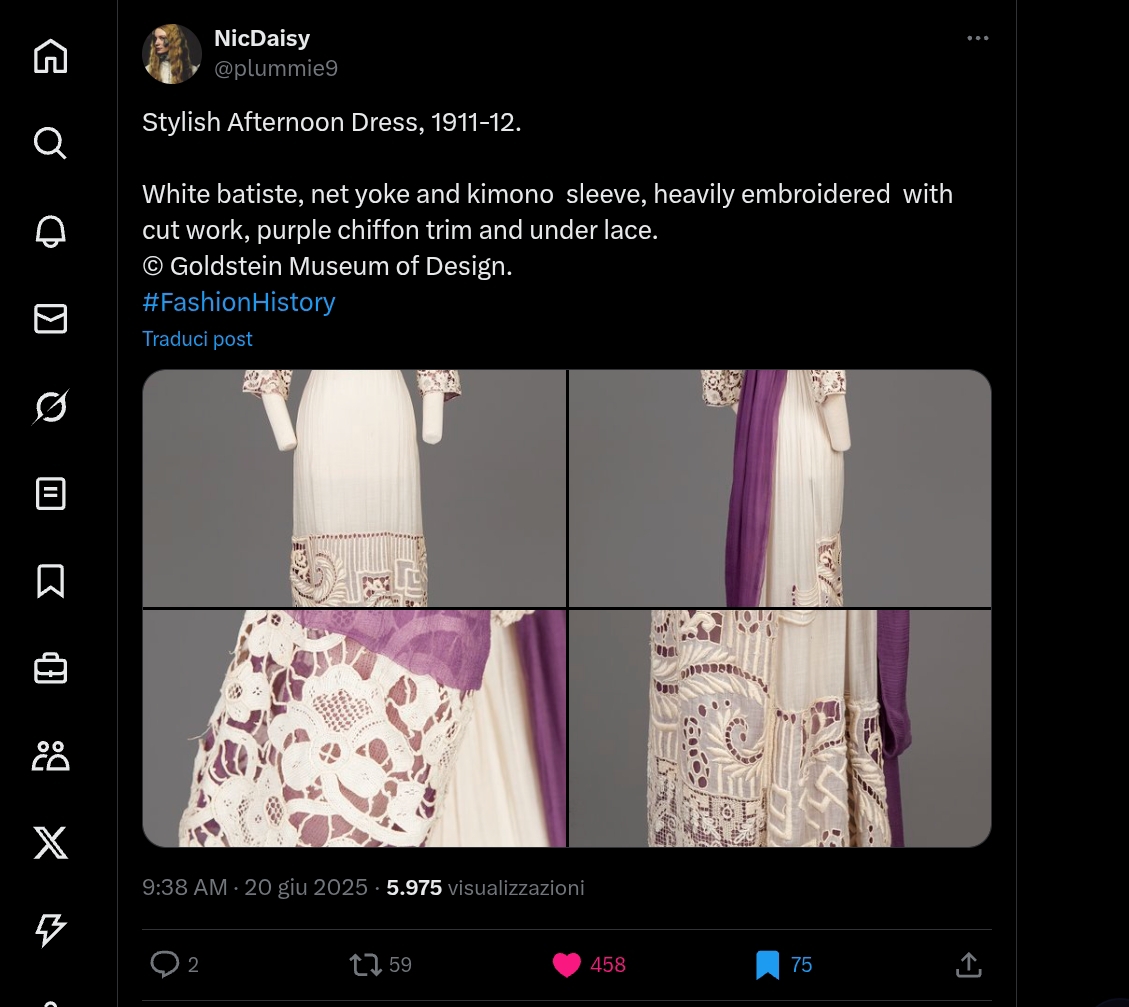Repost the post with 59 reposts
This screenshot has width=1129, height=1007.
tap(365, 965)
